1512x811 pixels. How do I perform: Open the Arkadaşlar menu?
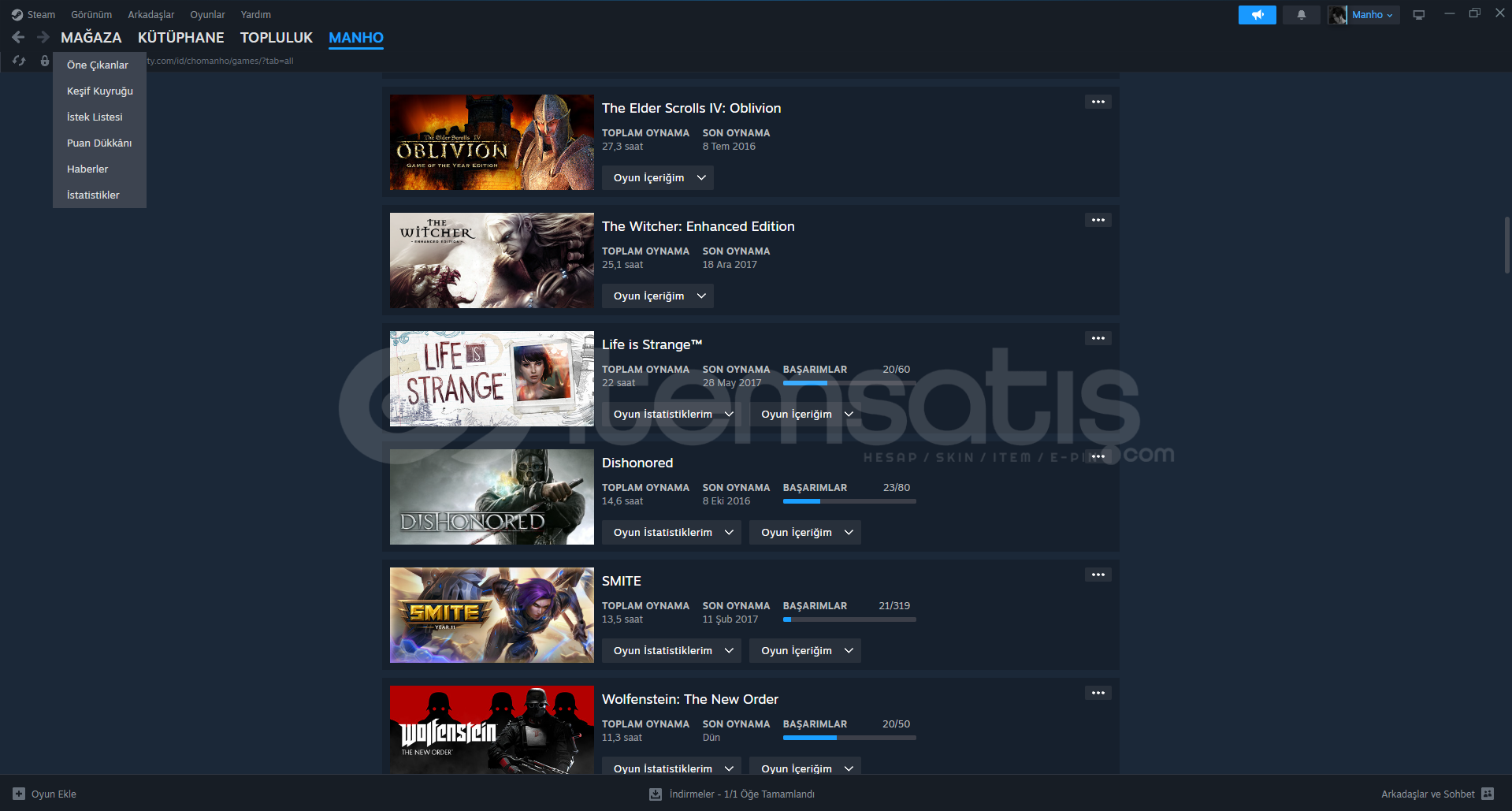[151, 14]
